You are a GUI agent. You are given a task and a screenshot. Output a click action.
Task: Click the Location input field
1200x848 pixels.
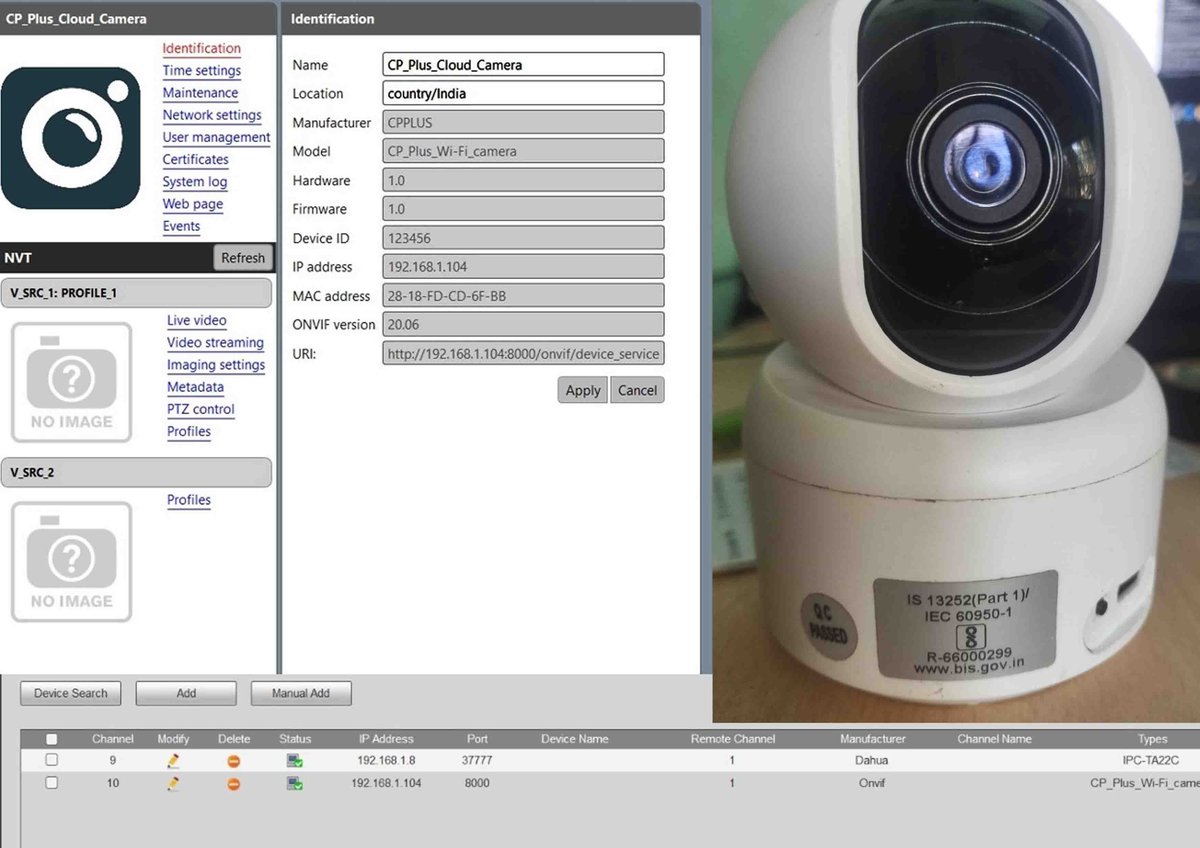523,93
